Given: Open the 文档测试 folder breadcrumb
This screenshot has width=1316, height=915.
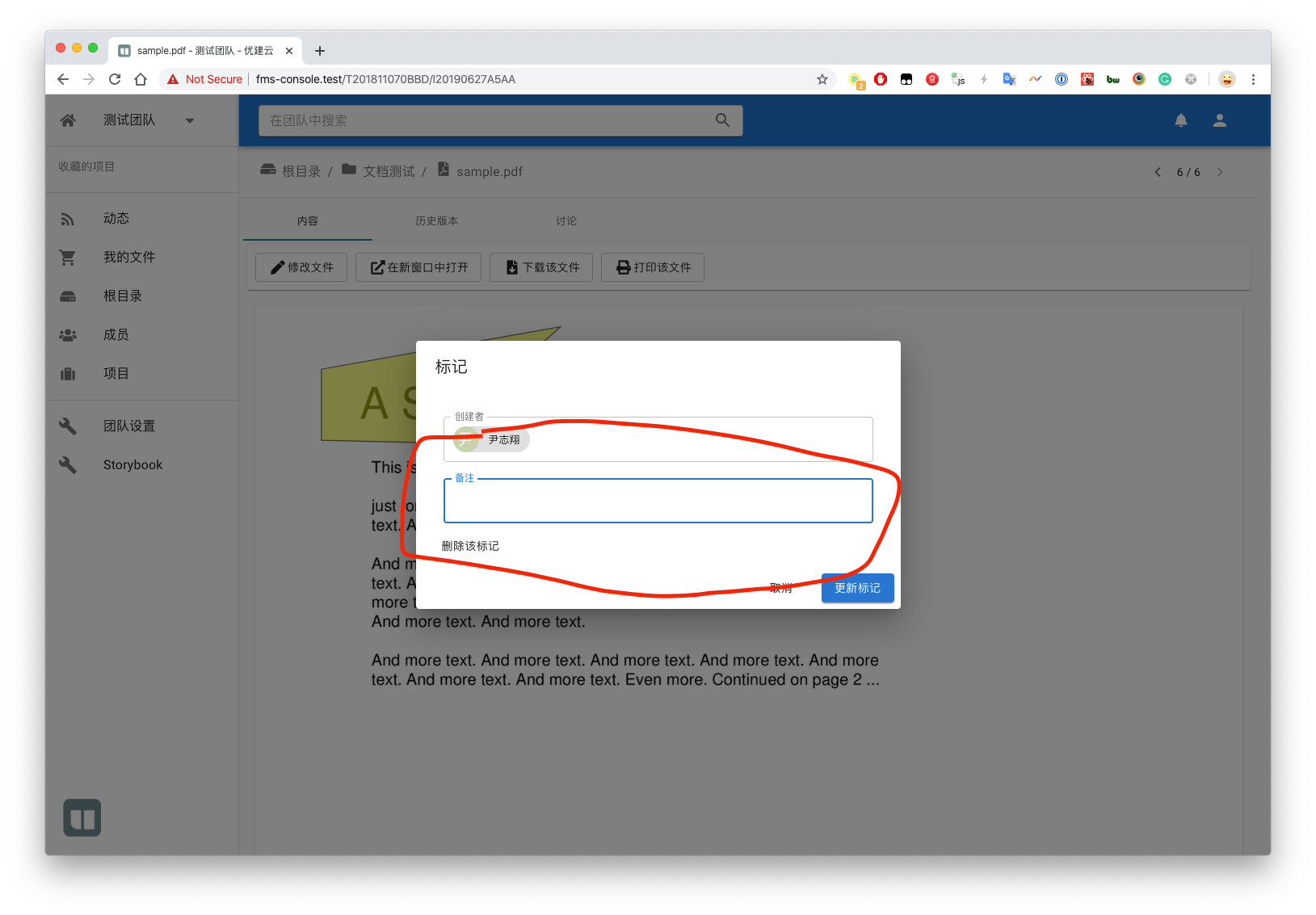Looking at the screenshot, I should tap(388, 171).
